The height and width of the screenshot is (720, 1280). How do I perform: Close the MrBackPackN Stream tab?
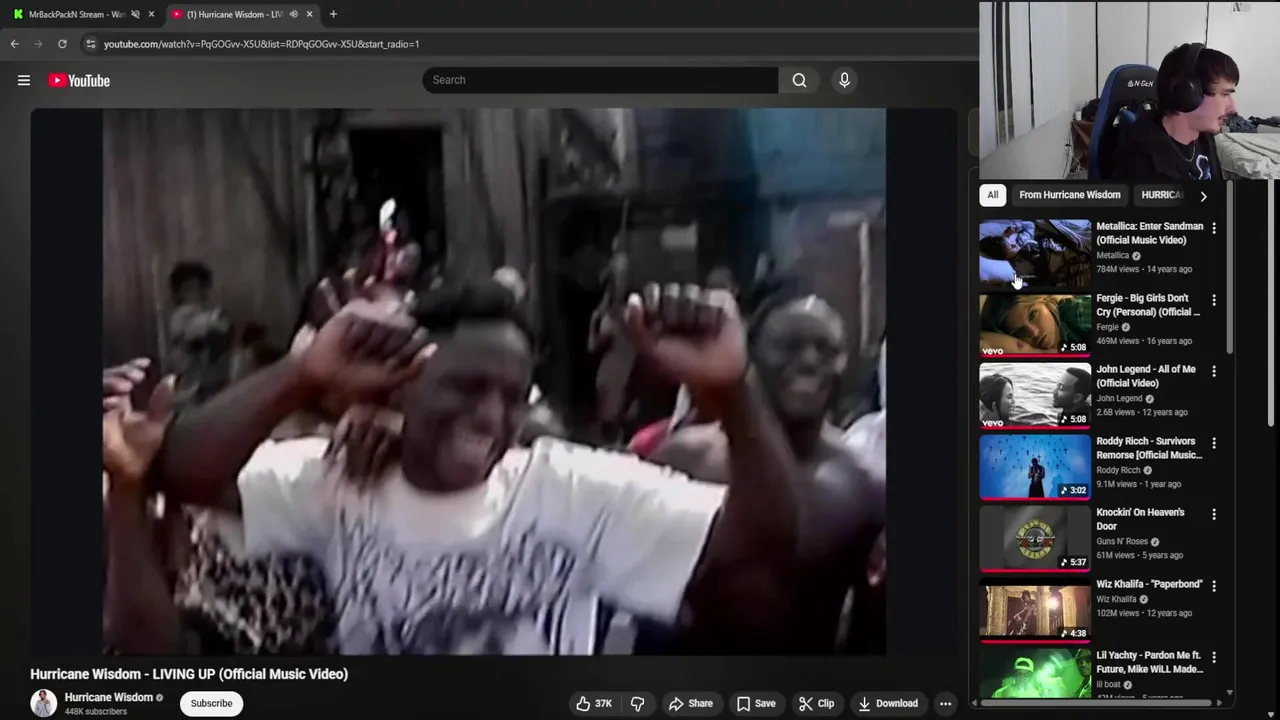(x=151, y=14)
